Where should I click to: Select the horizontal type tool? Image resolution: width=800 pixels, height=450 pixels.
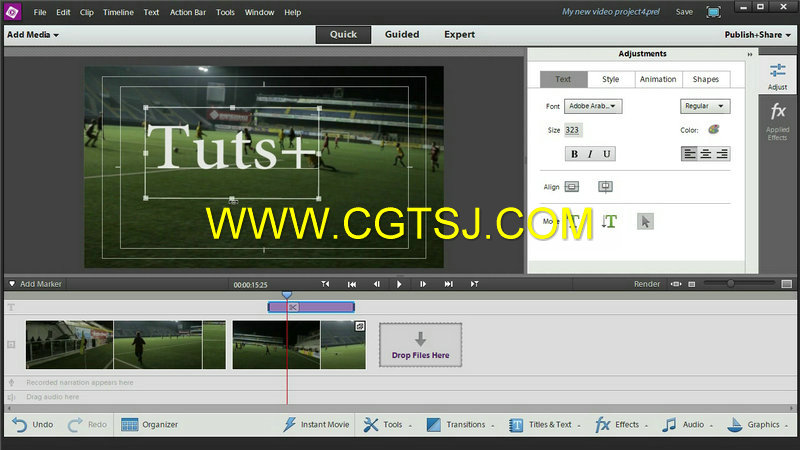(x=574, y=221)
